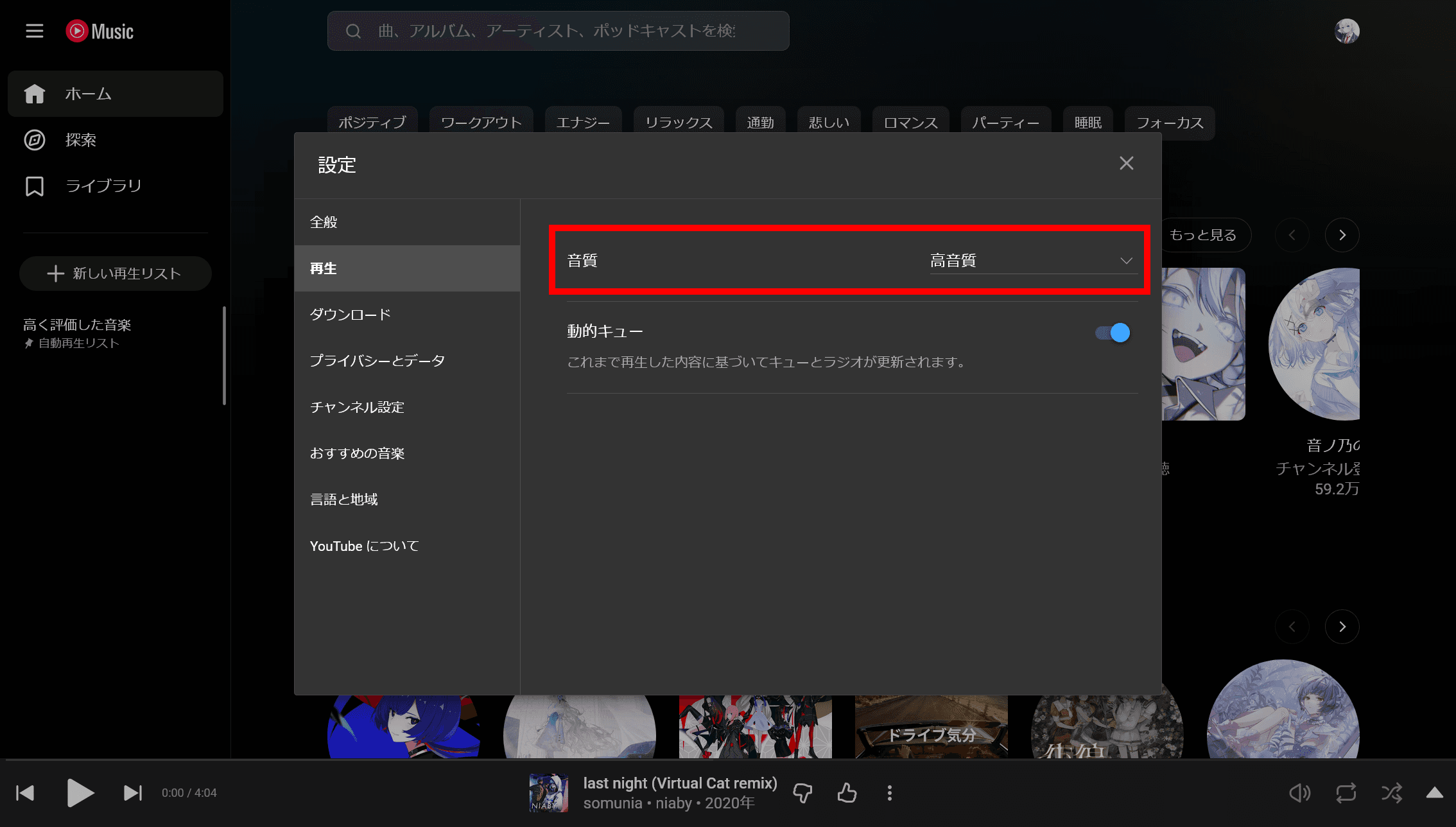Select the チャンネル設定 settings tab
The width and height of the screenshot is (1456, 827).
(x=407, y=407)
